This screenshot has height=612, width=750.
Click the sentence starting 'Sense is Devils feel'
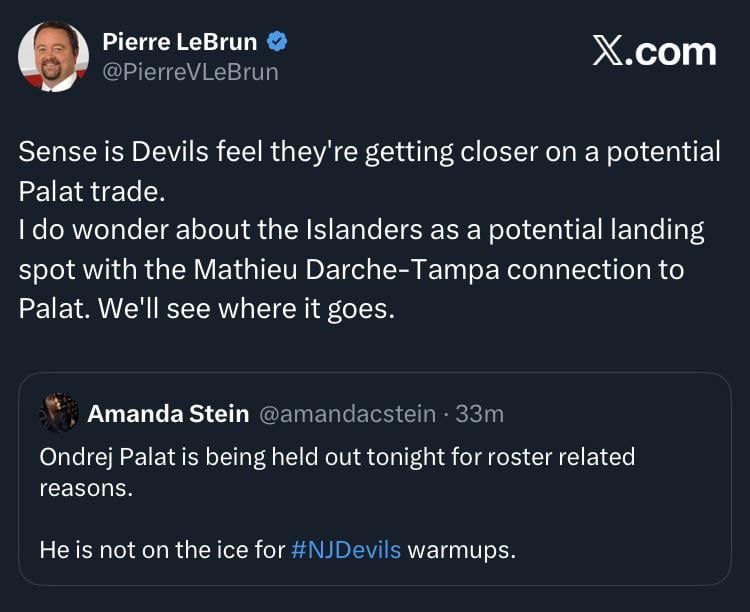click(x=369, y=152)
